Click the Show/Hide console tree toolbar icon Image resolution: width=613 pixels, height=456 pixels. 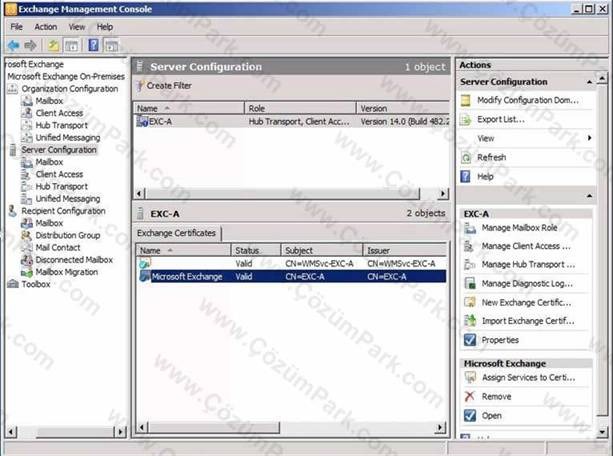72,46
